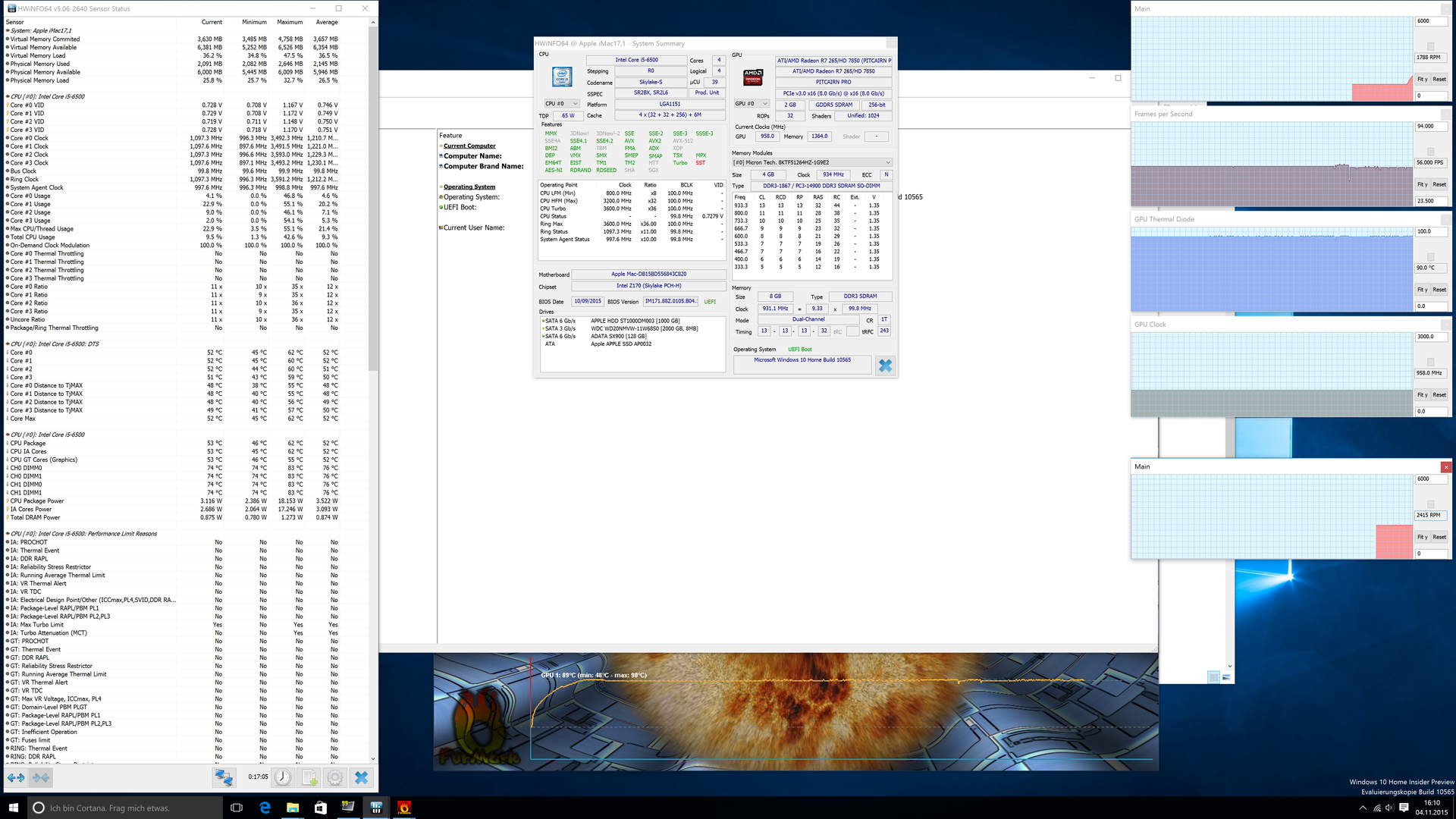Toggle checkbox in GPU Thermal Diode graph
Viewport: 1456px width, 819px height.
click(x=1431, y=257)
